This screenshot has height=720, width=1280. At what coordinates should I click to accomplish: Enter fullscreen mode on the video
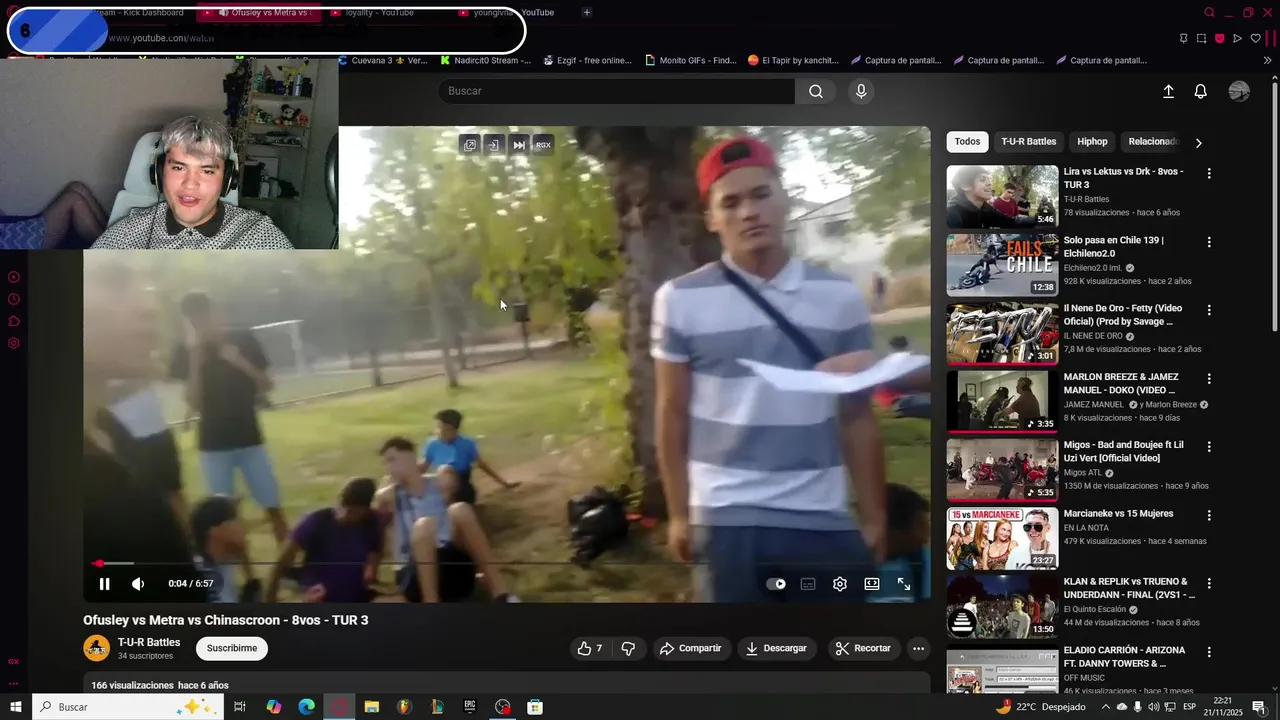point(904,584)
